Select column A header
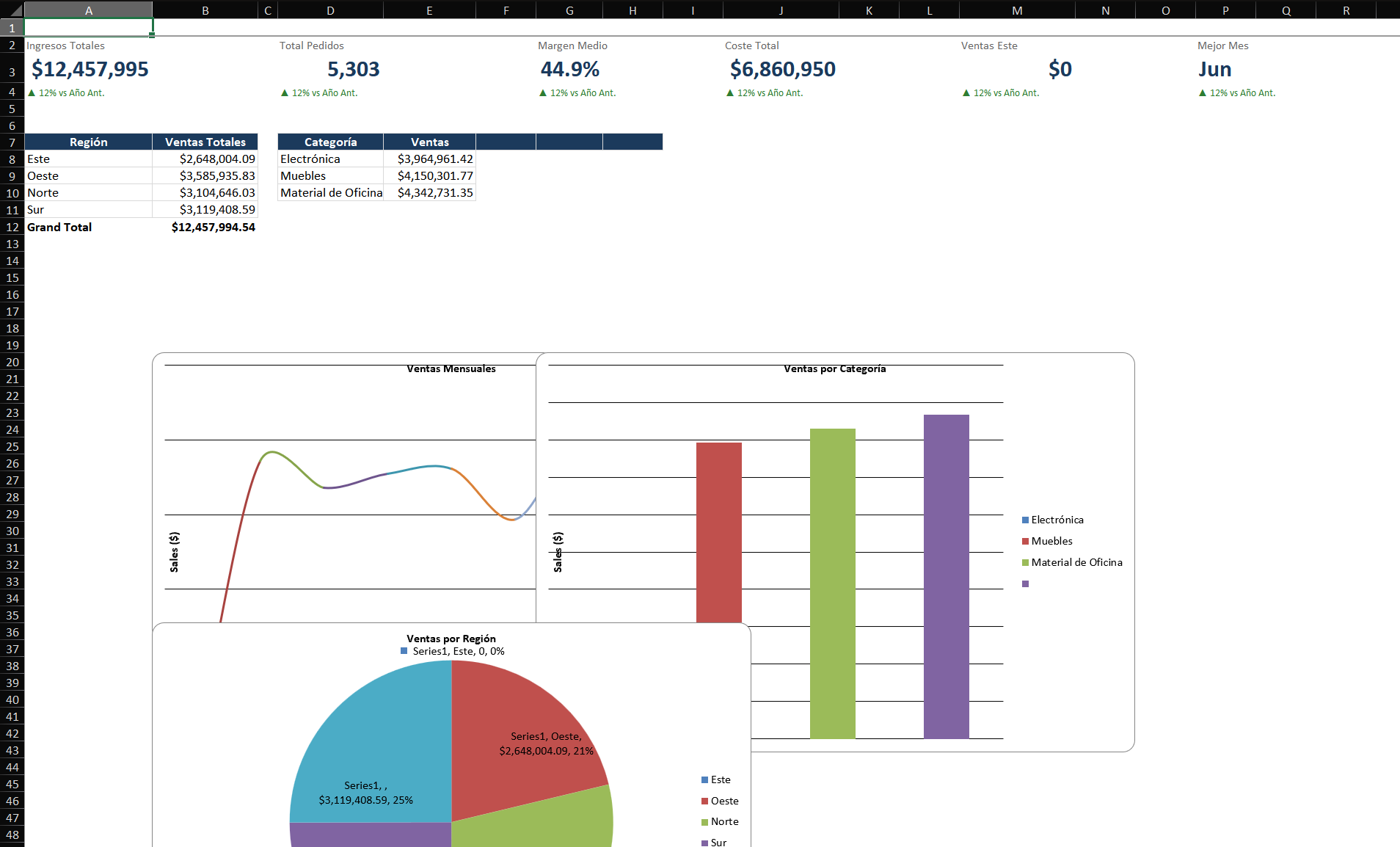Viewport: 1400px width, 847px height. tap(89, 10)
